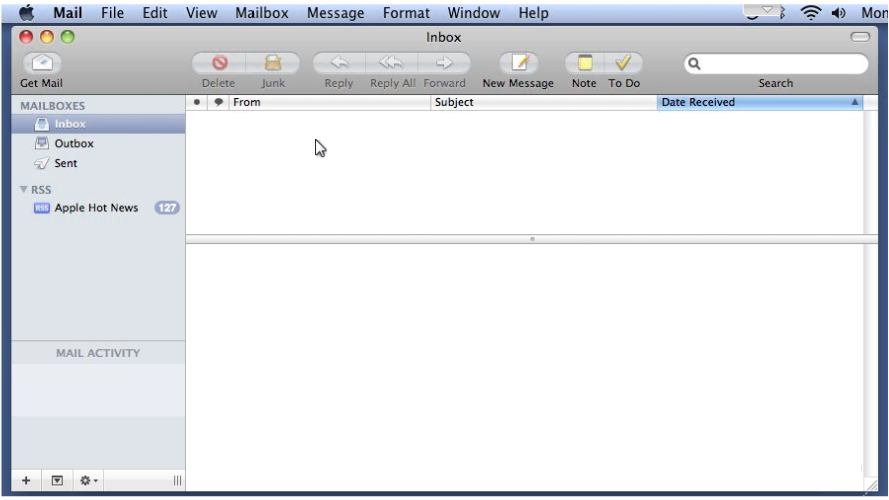The width and height of the screenshot is (889, 500).
Task: Close the Inbox window
Action: (26, 37)
